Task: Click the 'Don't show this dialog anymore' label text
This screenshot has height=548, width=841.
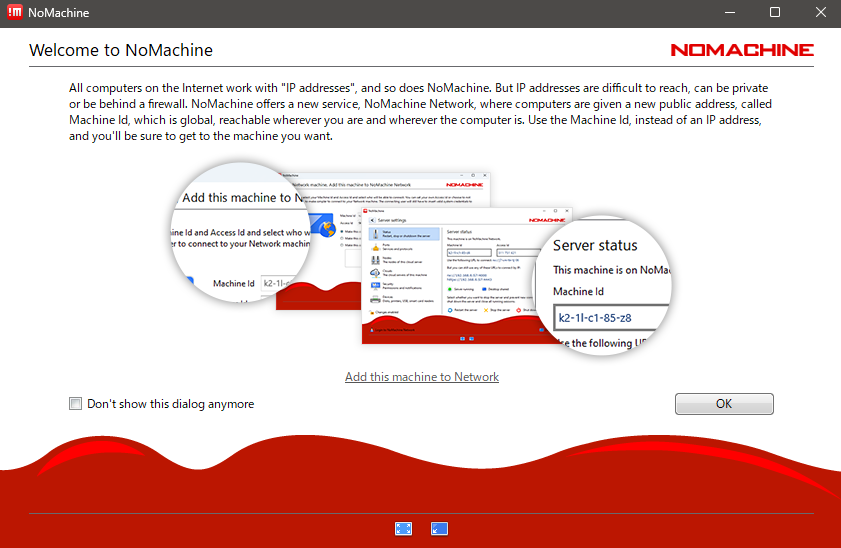Action: pyautogui.click(x=170, y=404)
